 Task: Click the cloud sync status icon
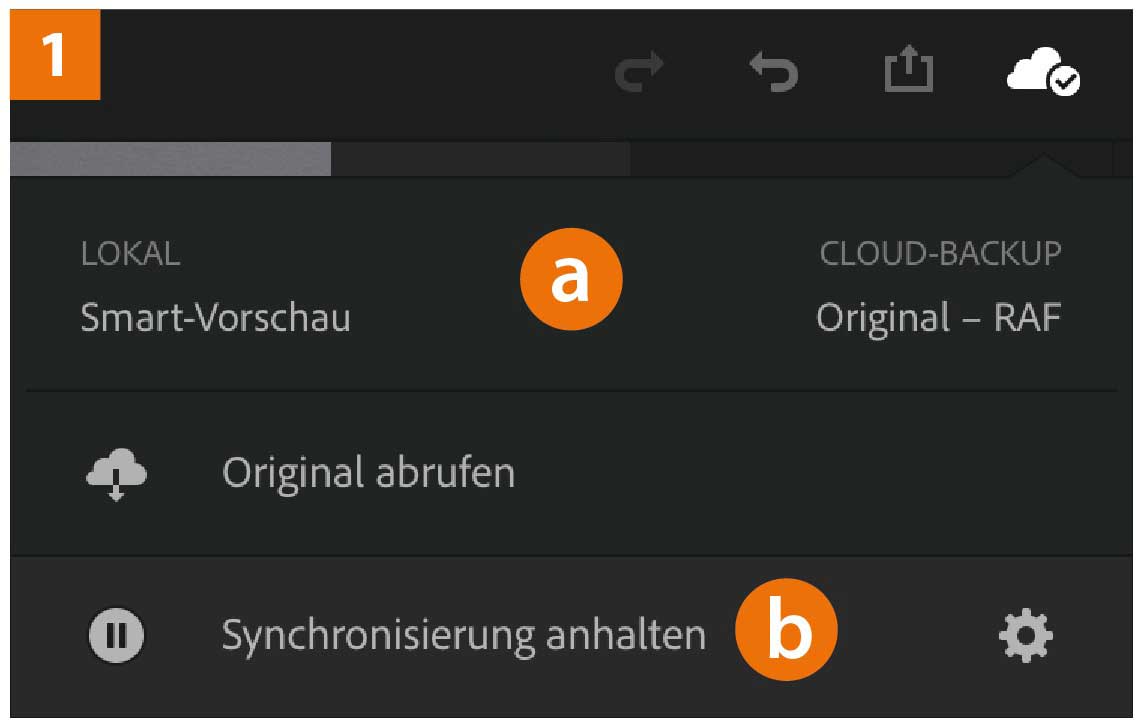click(x=1042, y=74)
